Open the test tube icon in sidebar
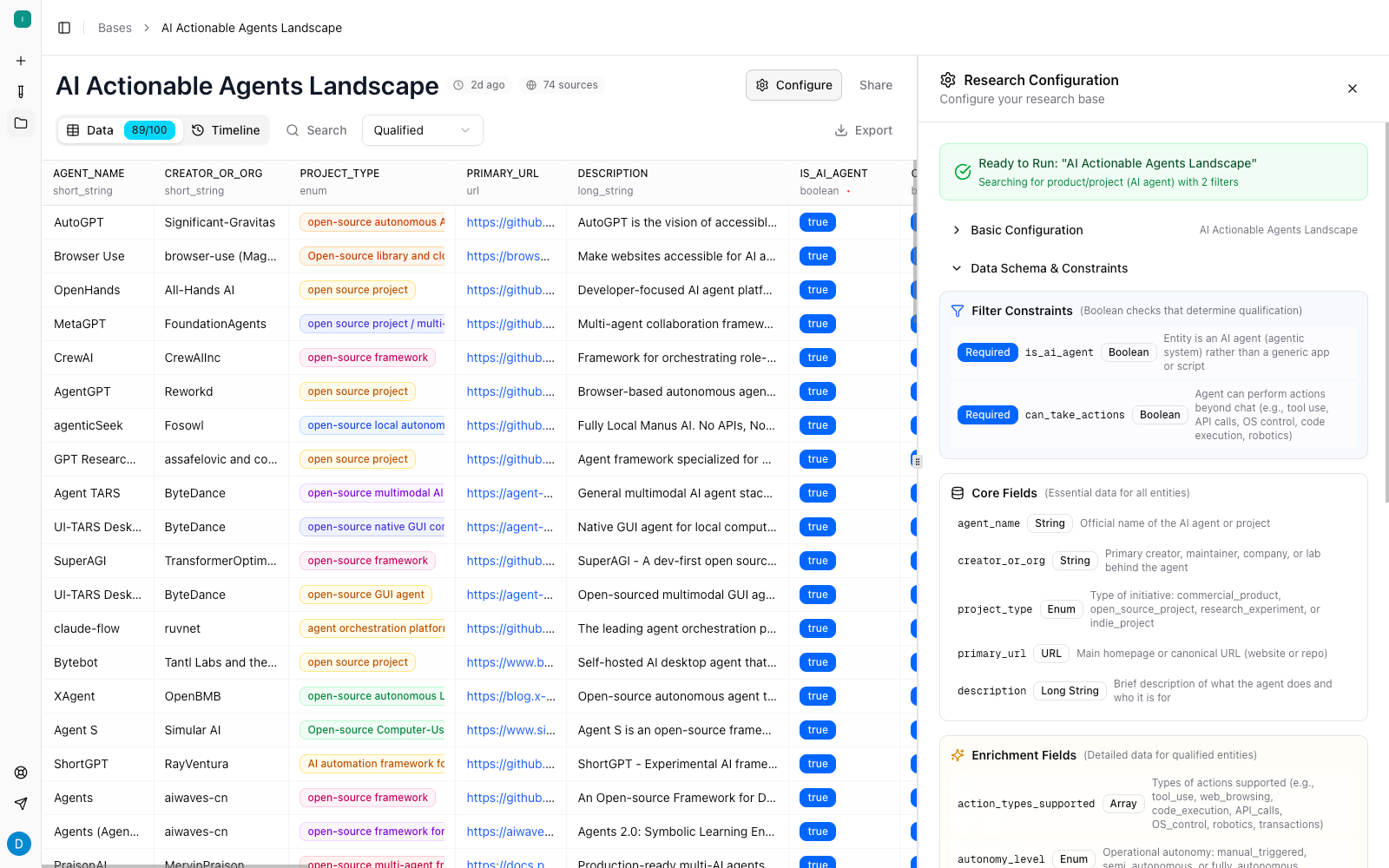1389x868 pixels. click(21, 92)
